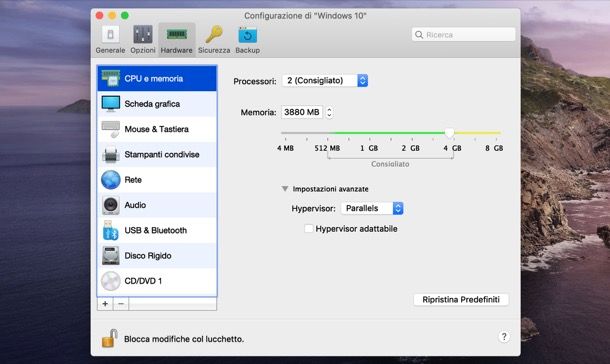Open the Processori dropdown
610x364 pixels.
point(325,80)
